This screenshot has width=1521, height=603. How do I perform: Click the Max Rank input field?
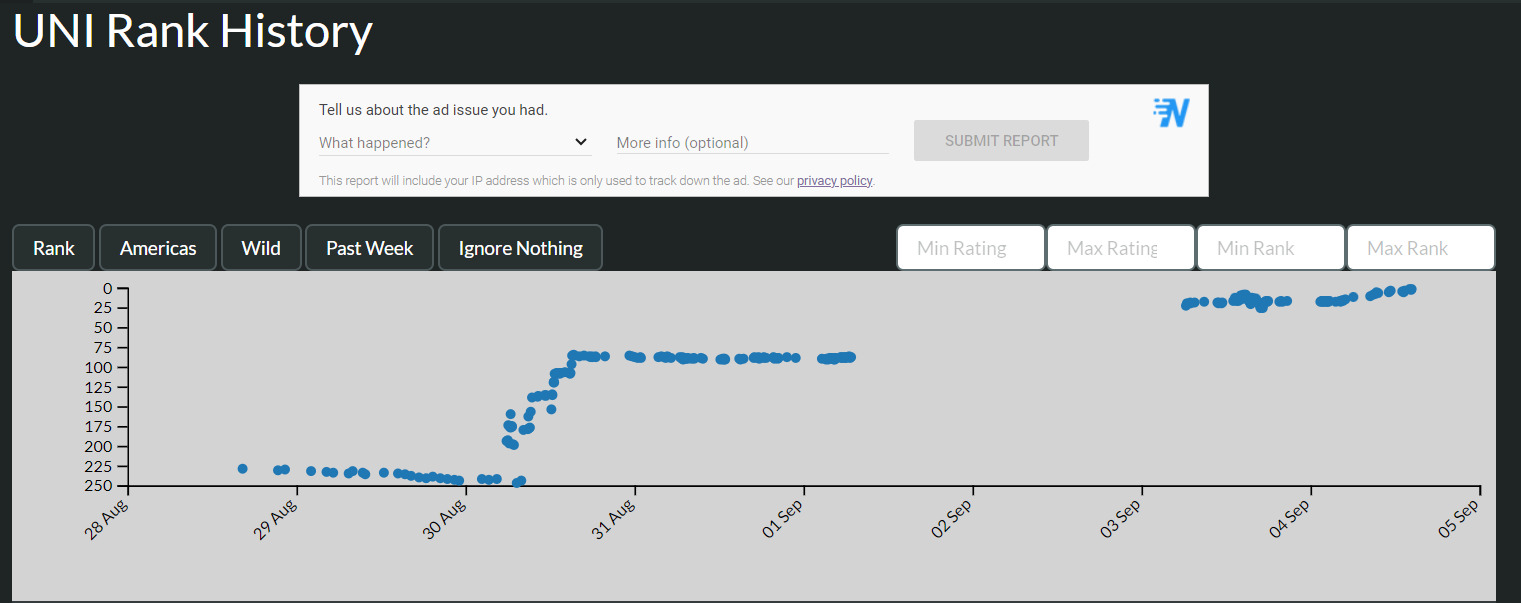click(x=1421, y=248)
